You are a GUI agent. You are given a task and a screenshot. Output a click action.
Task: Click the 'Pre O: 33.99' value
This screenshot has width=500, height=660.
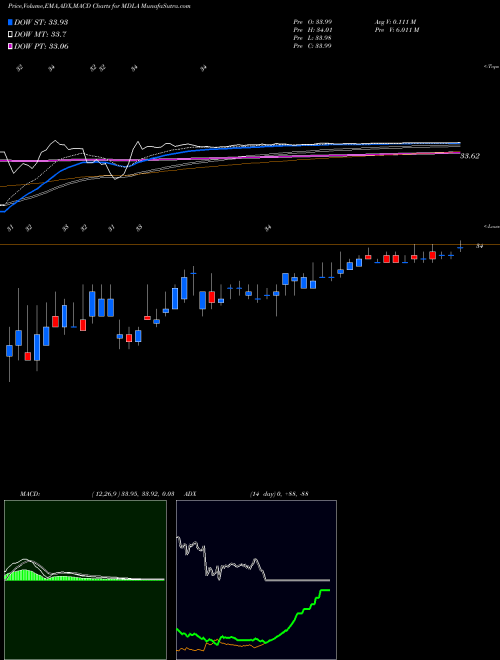point(313,22)
